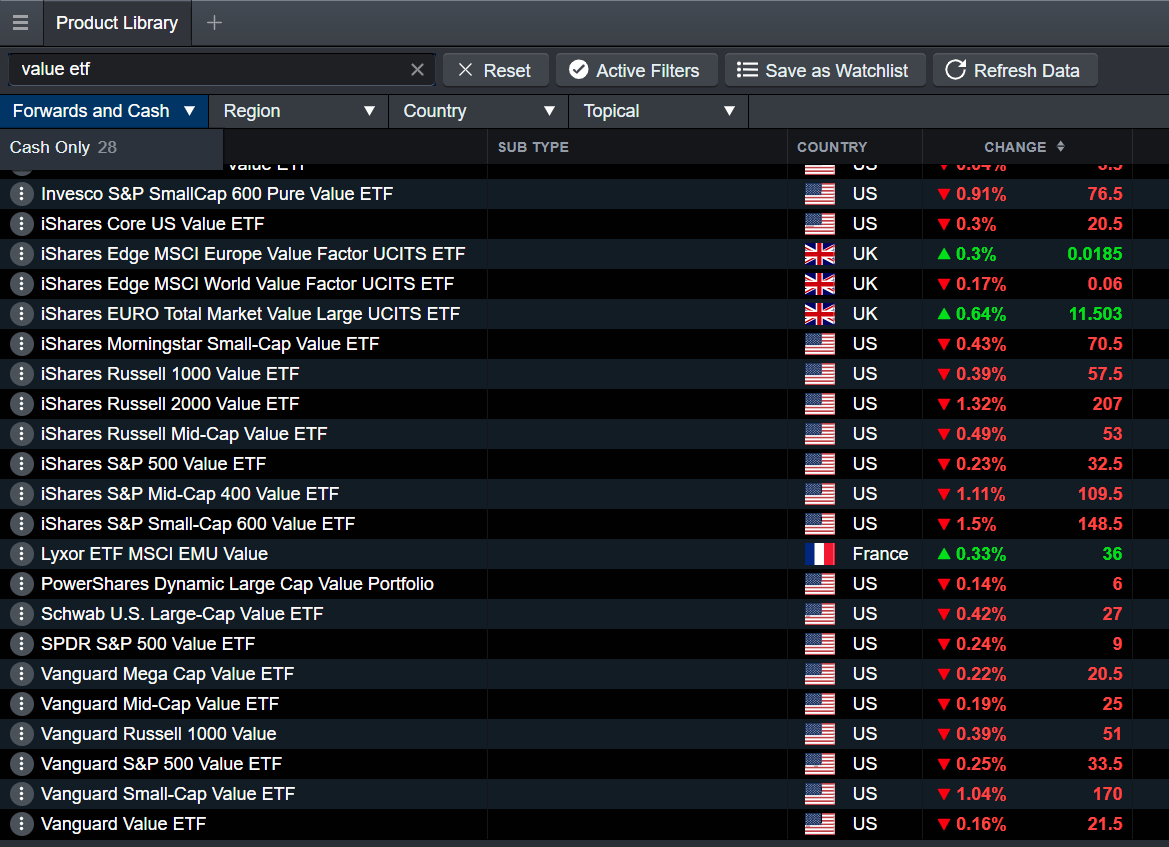Open row options for PowerShares Dynamic Large Cap Value Portfolio
1169x847 pixels.
point(22,584)
